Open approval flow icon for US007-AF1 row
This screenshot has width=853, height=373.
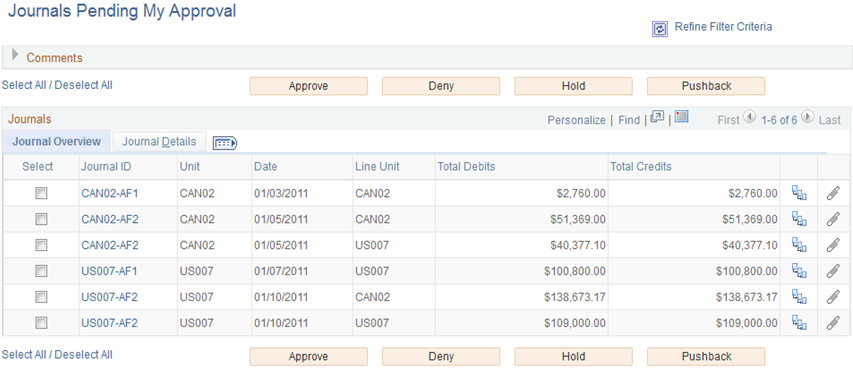(799, 271)
